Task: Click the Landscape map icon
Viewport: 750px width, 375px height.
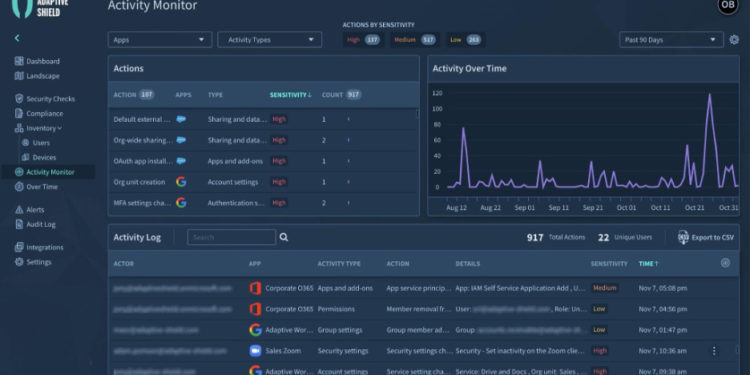Action: point(19,76)
